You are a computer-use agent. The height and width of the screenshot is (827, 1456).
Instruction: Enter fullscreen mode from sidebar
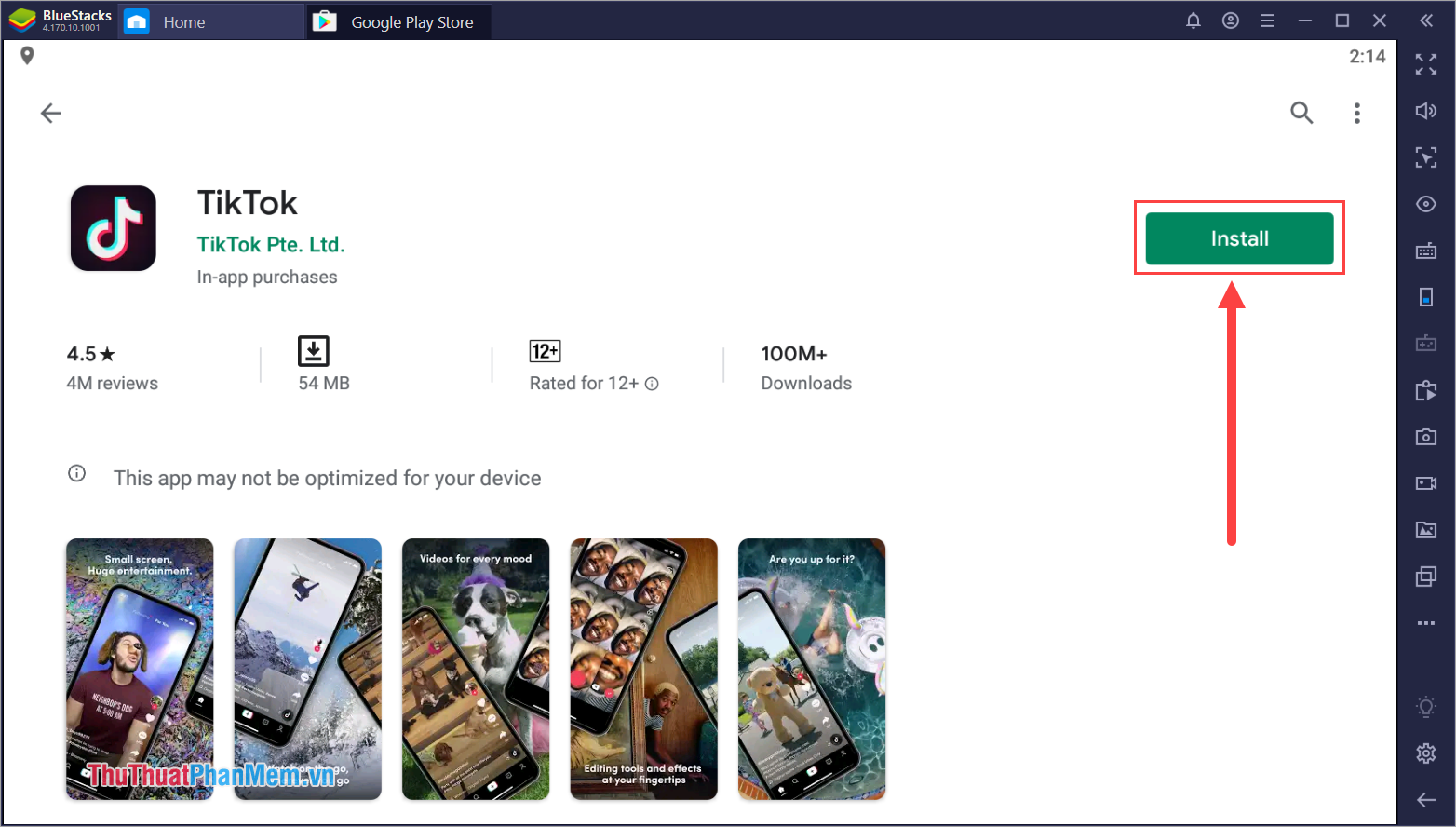tap(1426, 64)
